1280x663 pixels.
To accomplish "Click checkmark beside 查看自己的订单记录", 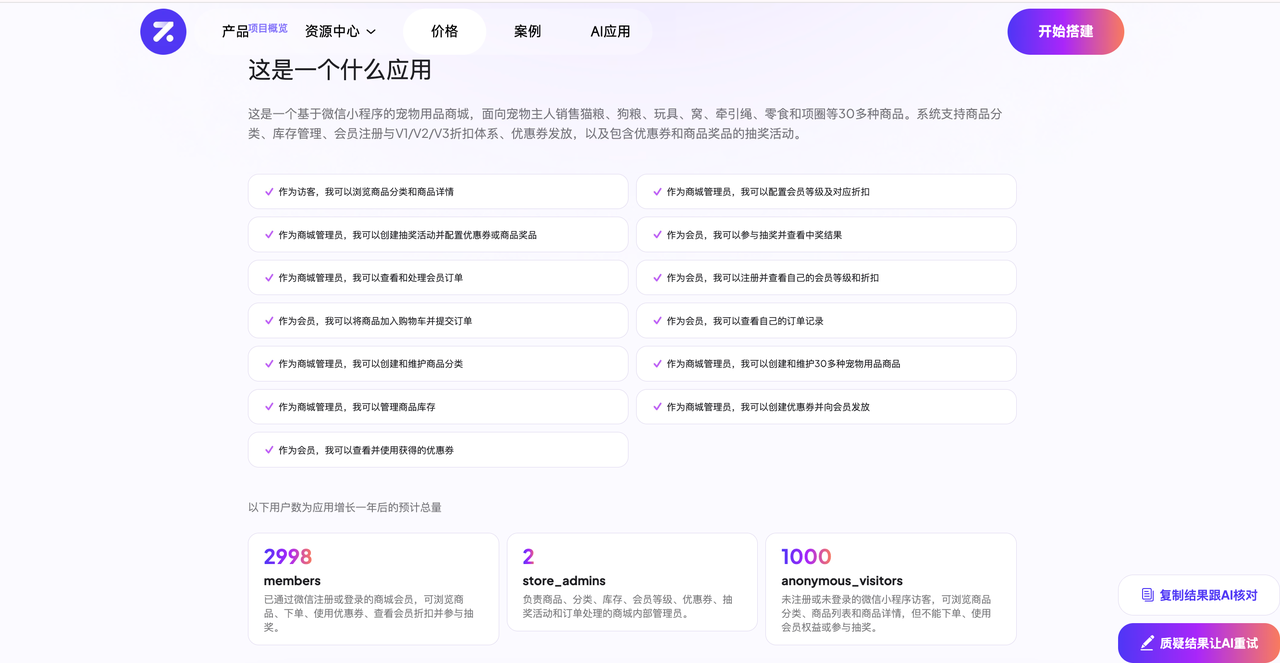I will click(x=657, y=320).
